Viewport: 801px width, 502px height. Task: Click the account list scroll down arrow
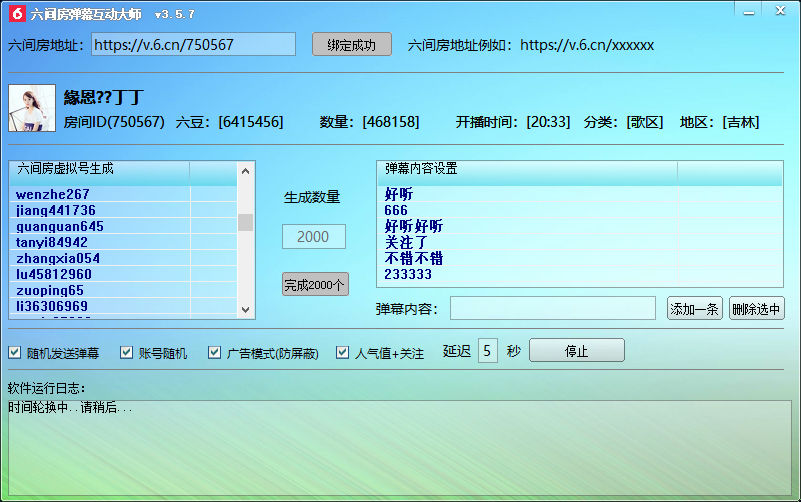[x=245, y=309]
